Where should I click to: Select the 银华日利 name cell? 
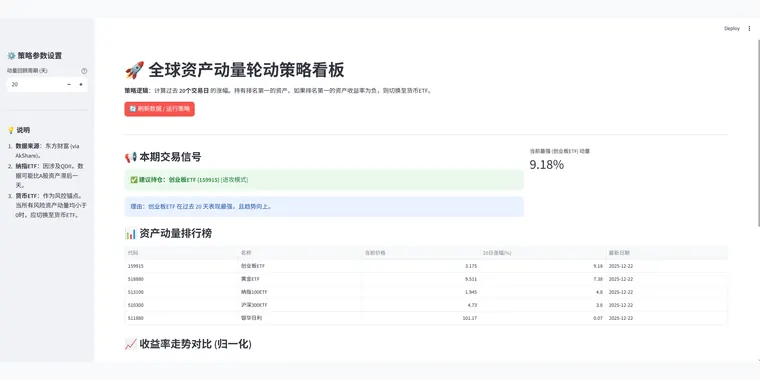click(300, 318)
